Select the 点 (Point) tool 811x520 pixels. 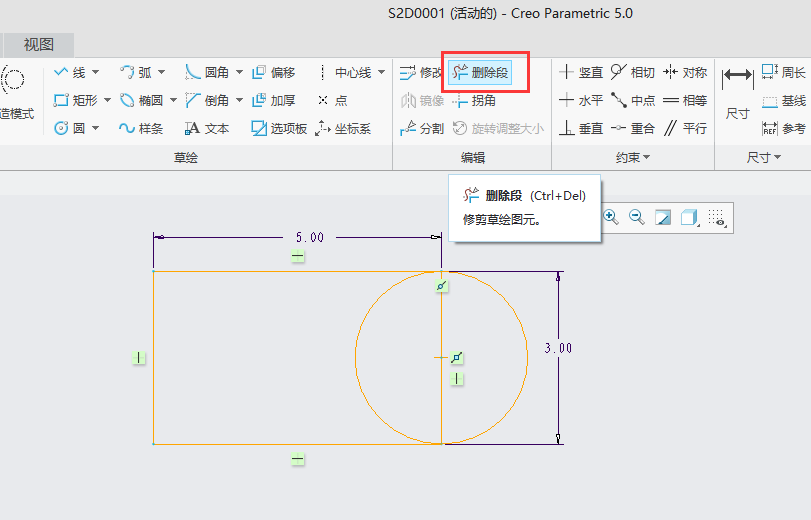coord(332,100)
